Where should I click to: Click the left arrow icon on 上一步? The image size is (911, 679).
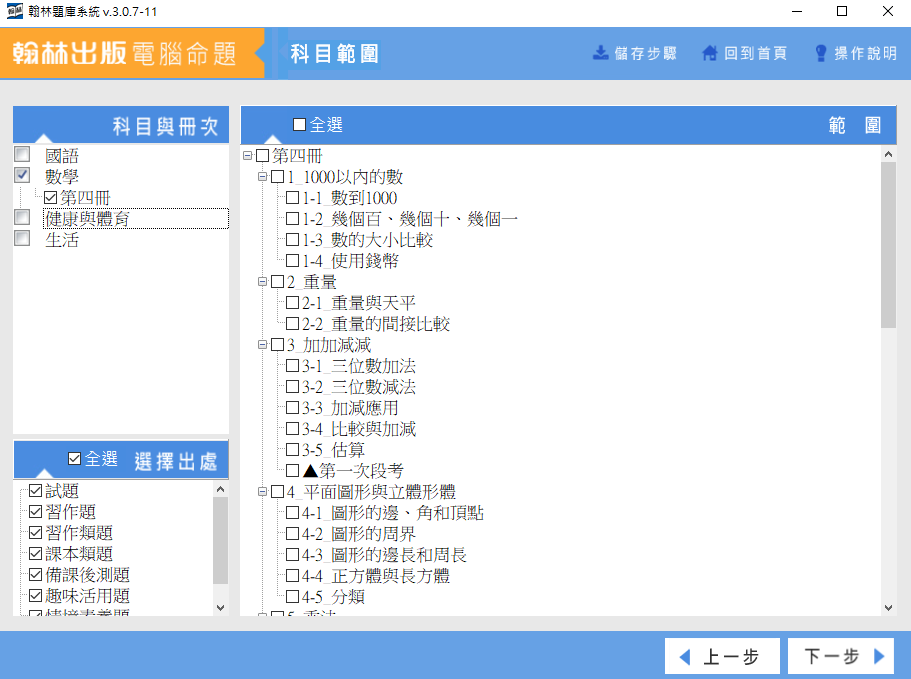pyautogui.click(x=685, y=657)
